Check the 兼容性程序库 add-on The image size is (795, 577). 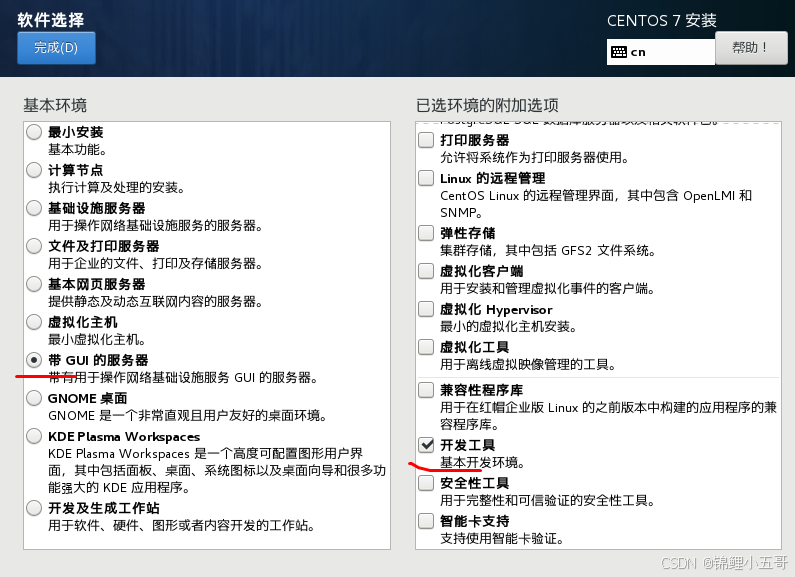pyautogui.click(x=426, y=390)
